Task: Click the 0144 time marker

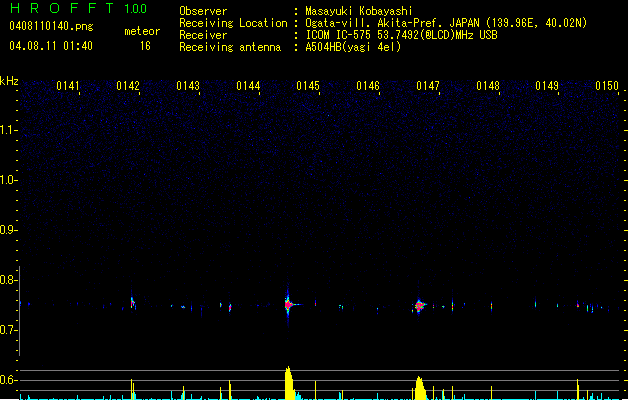Action: [248, 86]
